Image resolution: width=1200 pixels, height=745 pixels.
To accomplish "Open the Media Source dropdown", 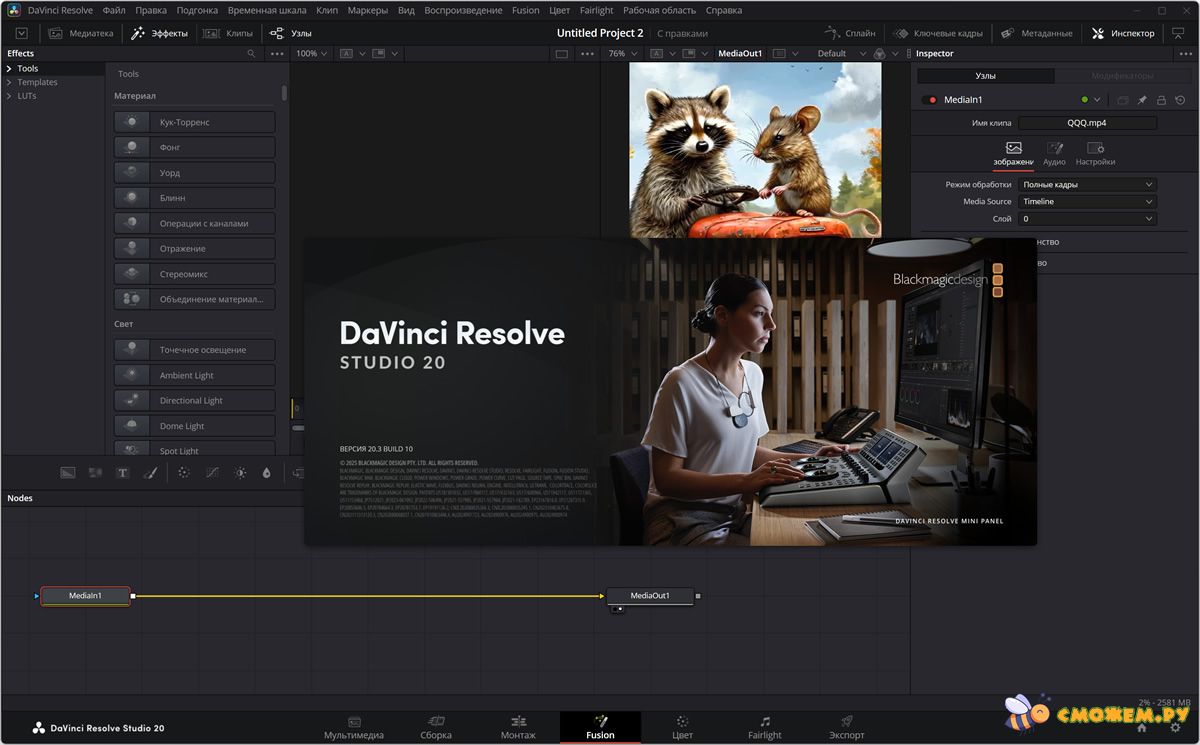I will [x=1086, y=202].
